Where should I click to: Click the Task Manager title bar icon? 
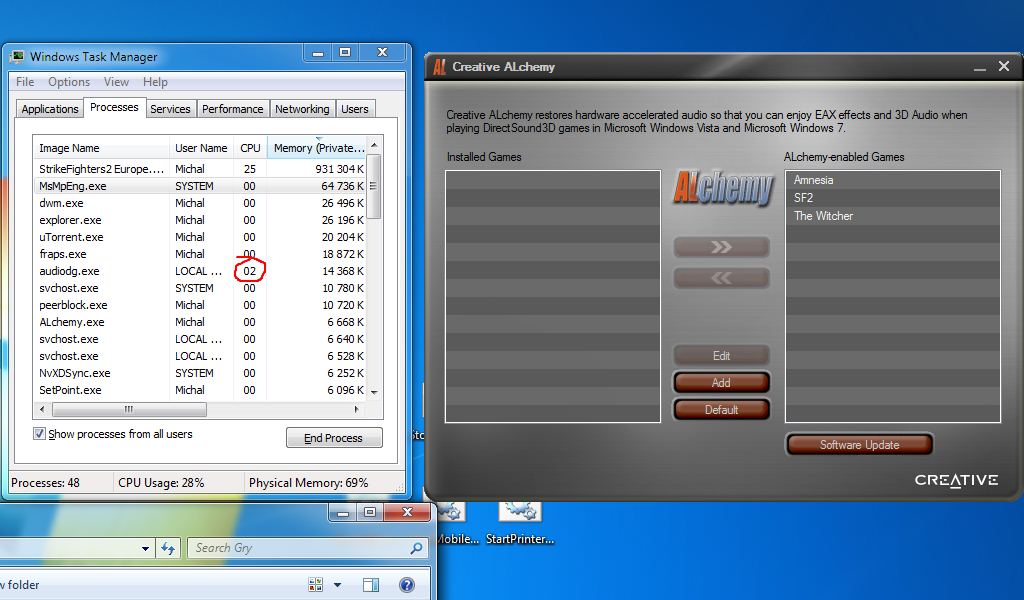tap(18, 57)
